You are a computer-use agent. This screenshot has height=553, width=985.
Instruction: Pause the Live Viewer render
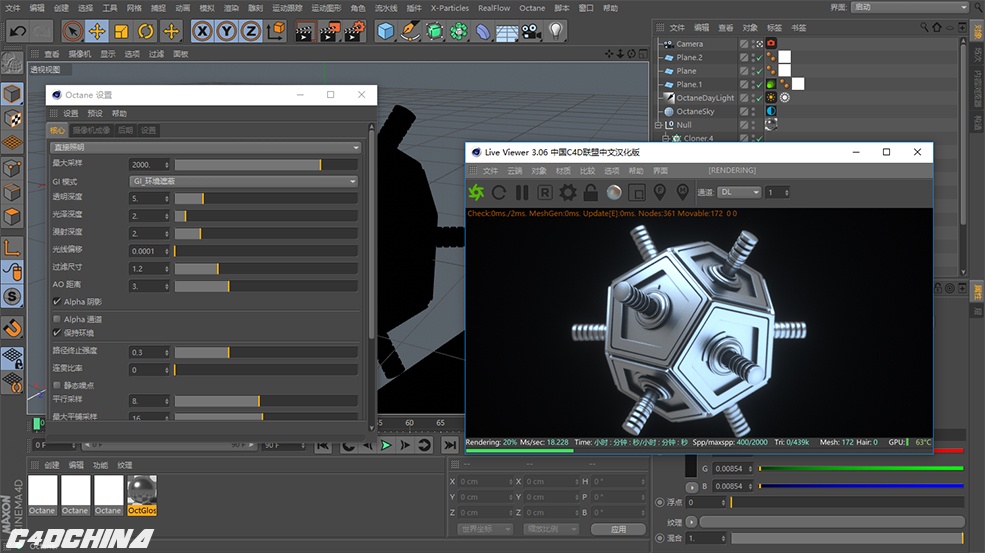[x=521, y=192]
